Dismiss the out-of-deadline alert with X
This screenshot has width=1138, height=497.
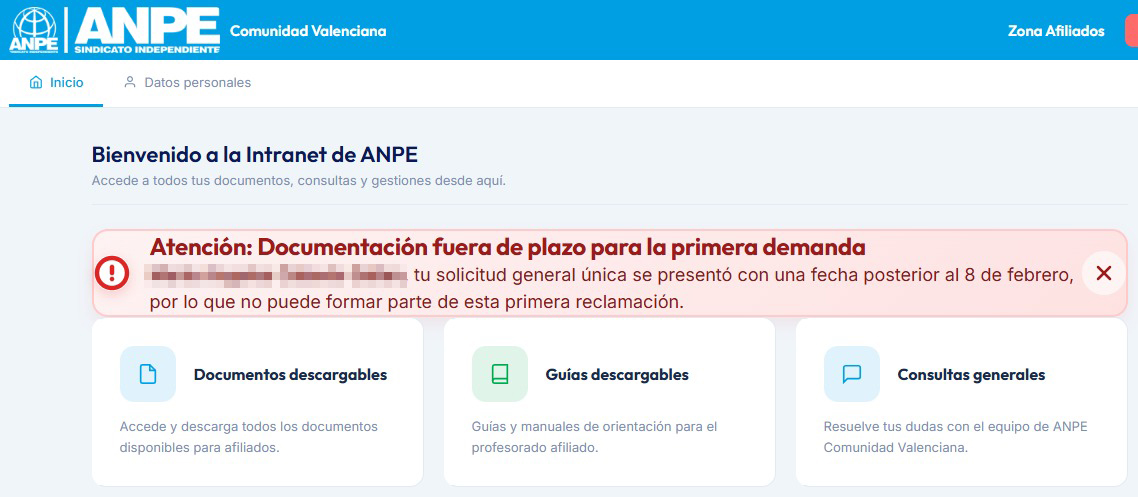pyautogui.click(x=1104, y=273)
